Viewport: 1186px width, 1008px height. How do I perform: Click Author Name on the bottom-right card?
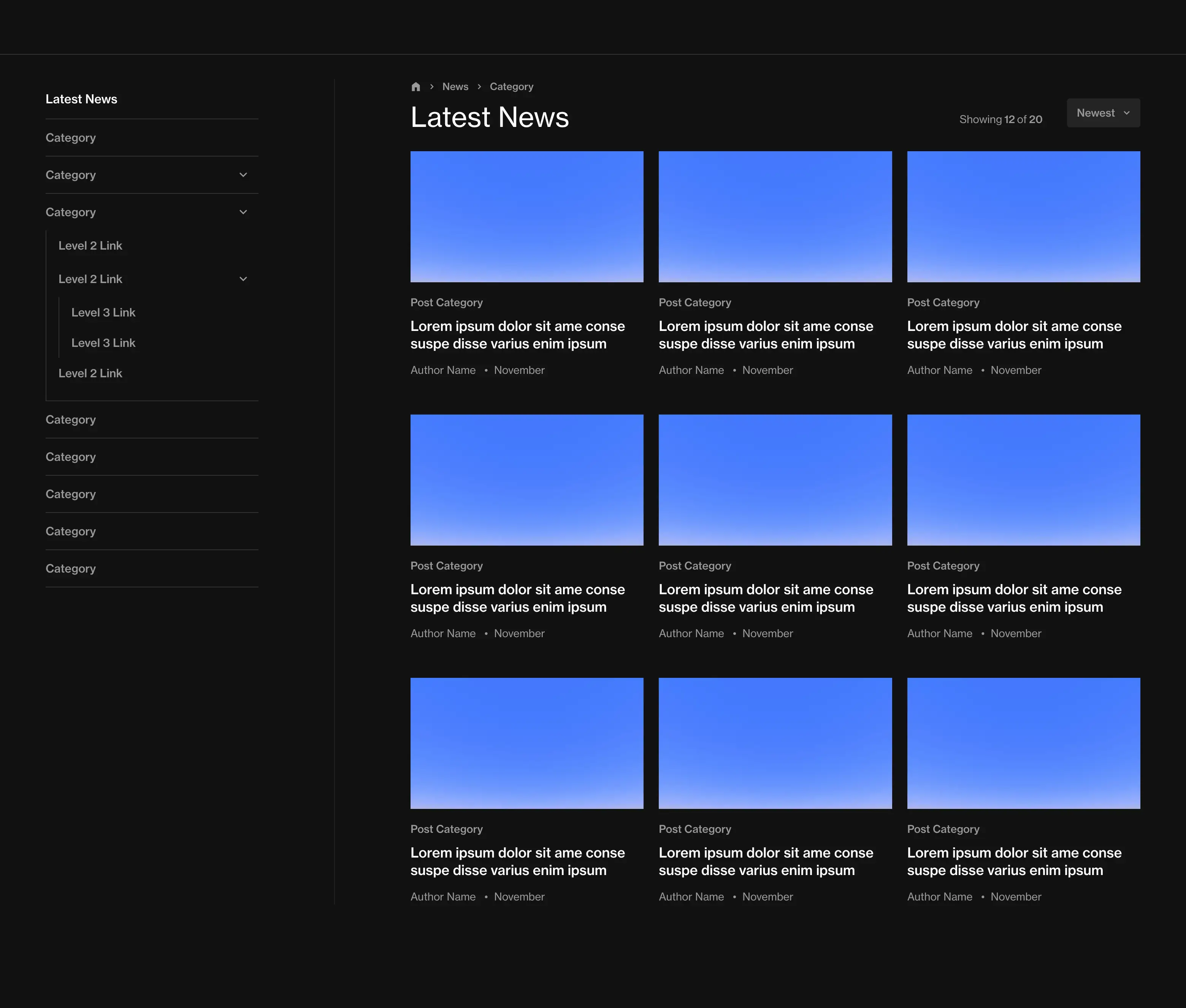(x=940, y=897)
